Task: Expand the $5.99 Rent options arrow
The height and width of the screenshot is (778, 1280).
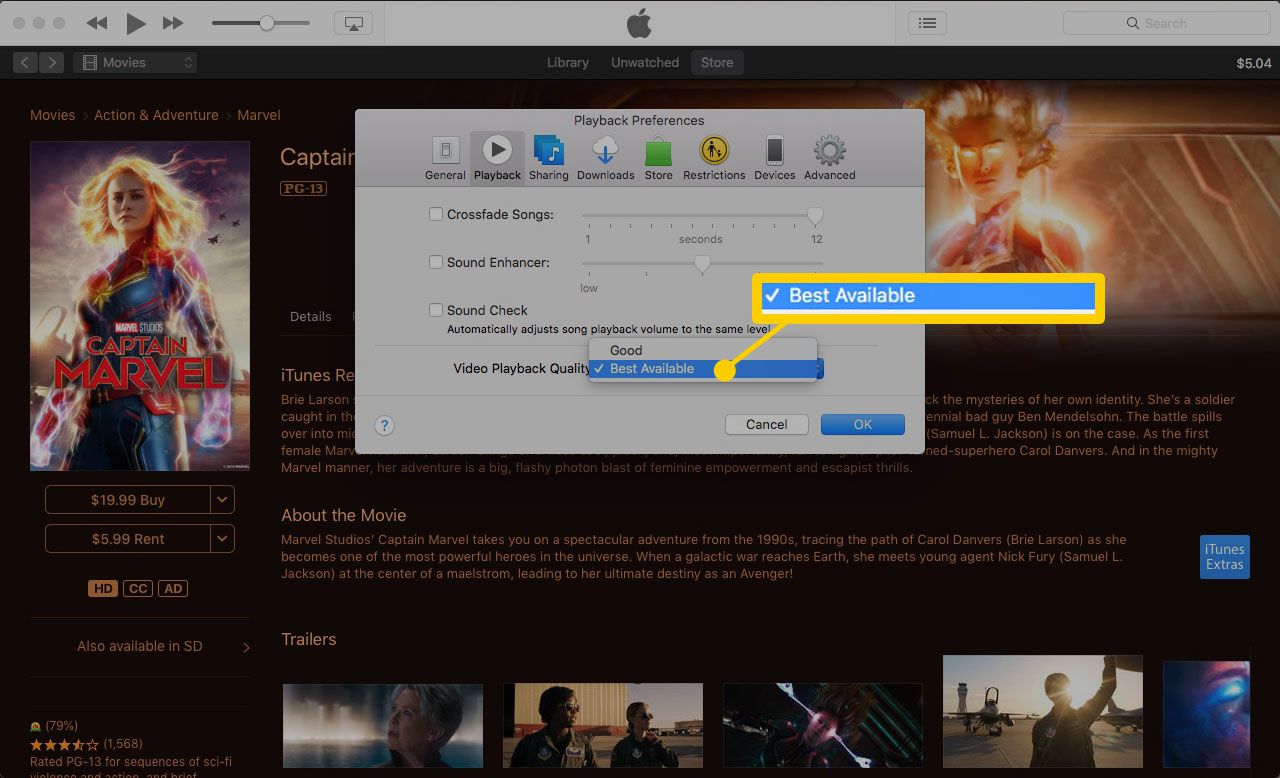Action: 222,538
